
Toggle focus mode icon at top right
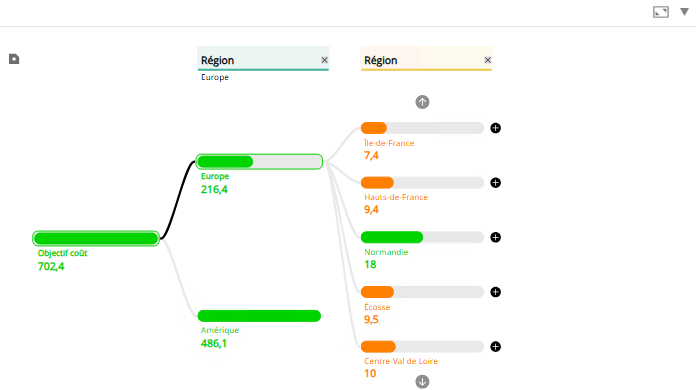point(660,12)
